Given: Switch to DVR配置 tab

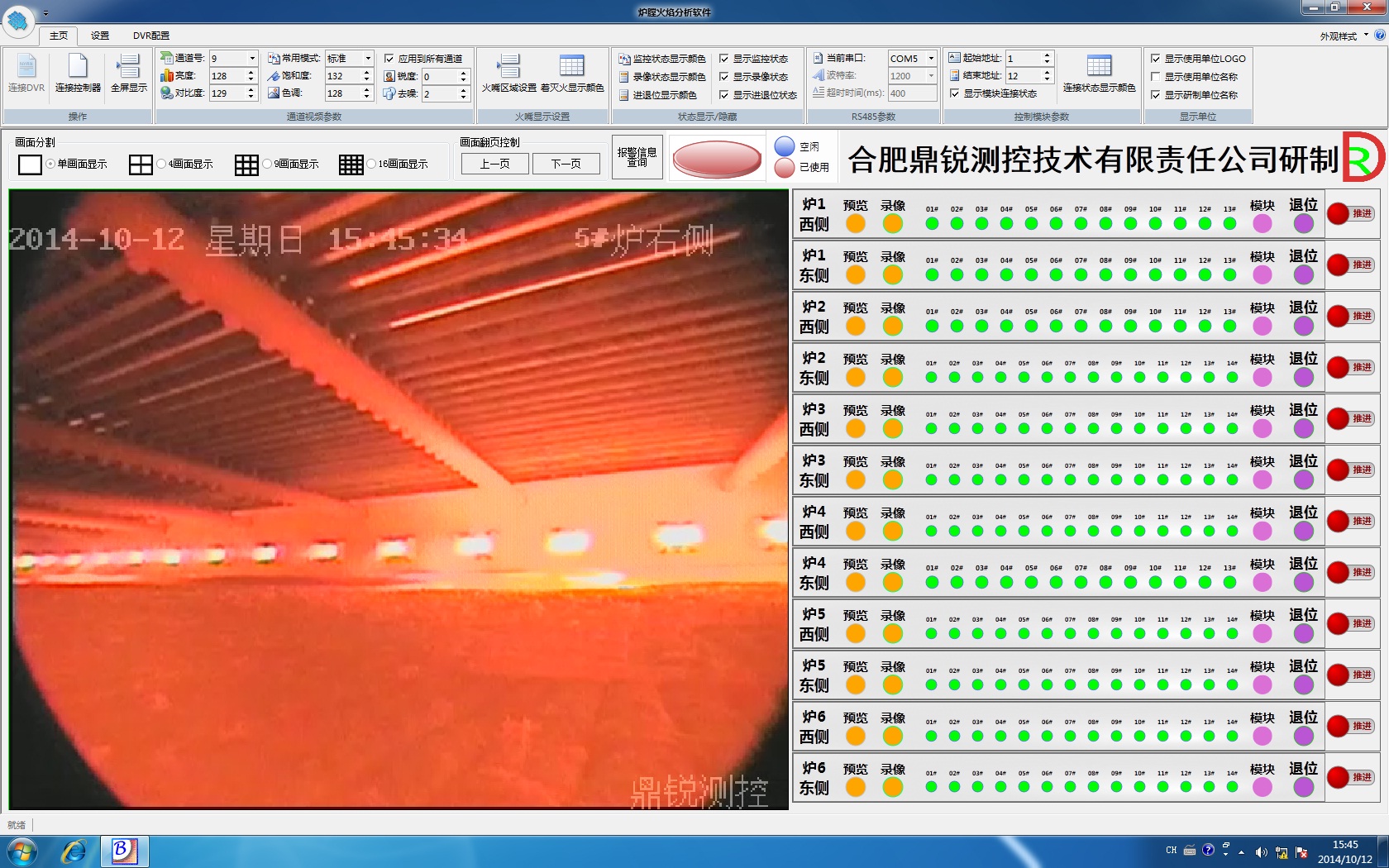Looking at the screenshot, I should tap(151, 36).
